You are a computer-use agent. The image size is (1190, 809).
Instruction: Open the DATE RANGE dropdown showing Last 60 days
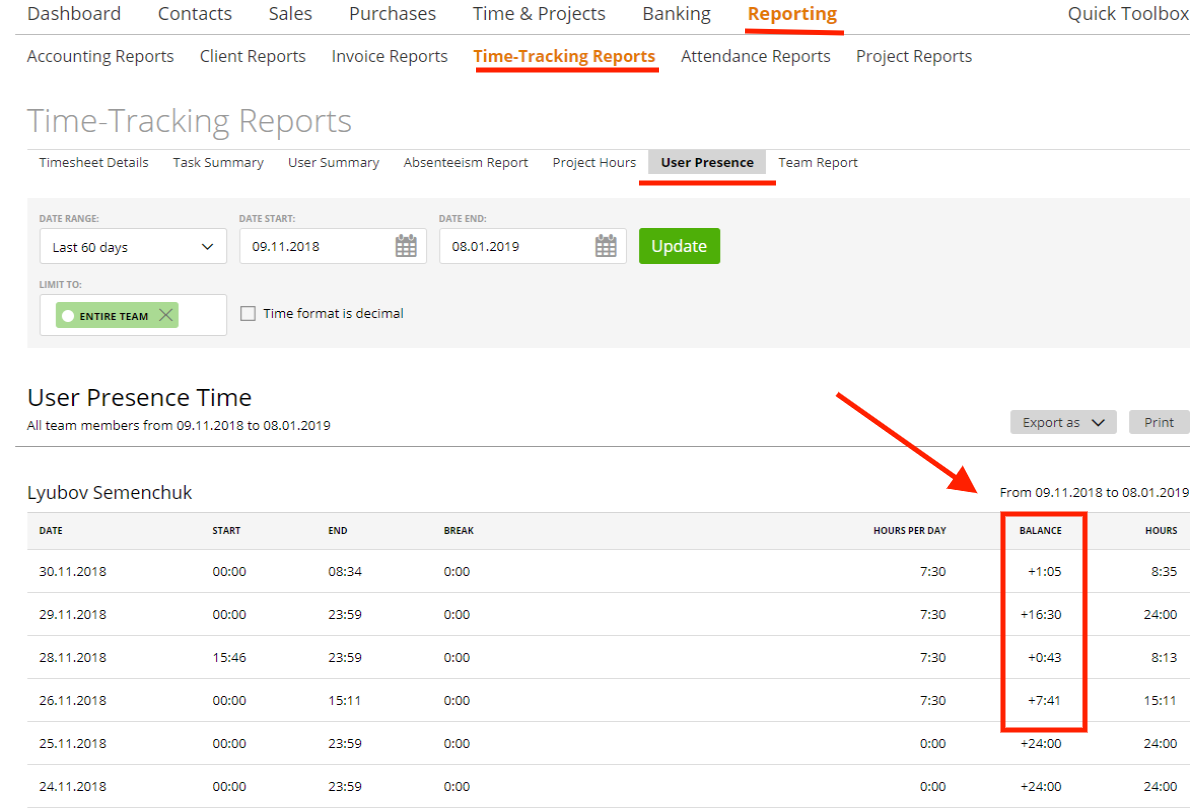tap(132, 245)
